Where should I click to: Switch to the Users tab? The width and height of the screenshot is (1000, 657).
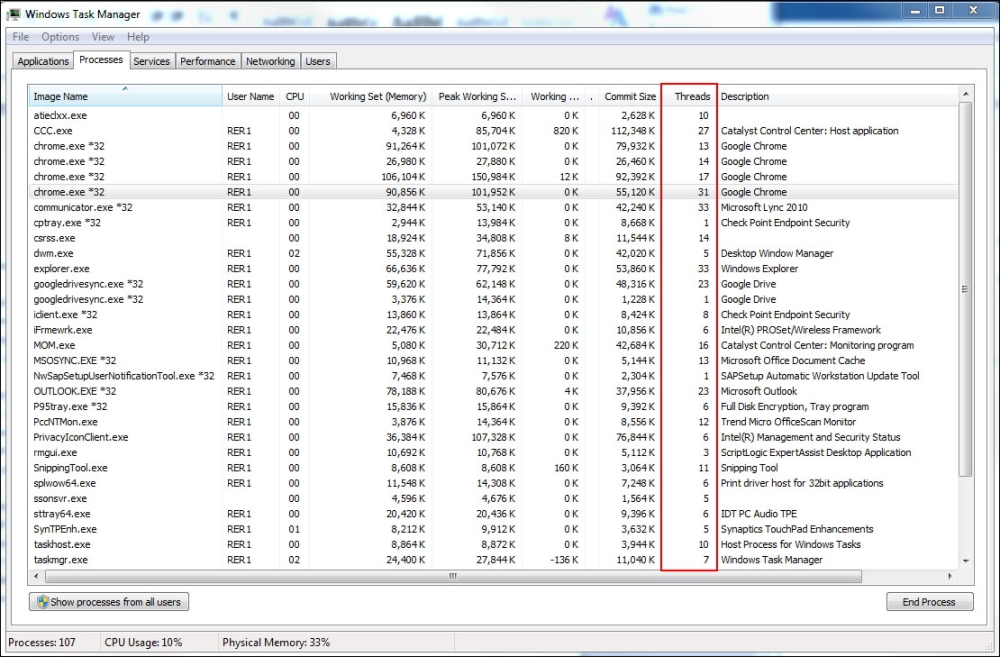(318, 61)
